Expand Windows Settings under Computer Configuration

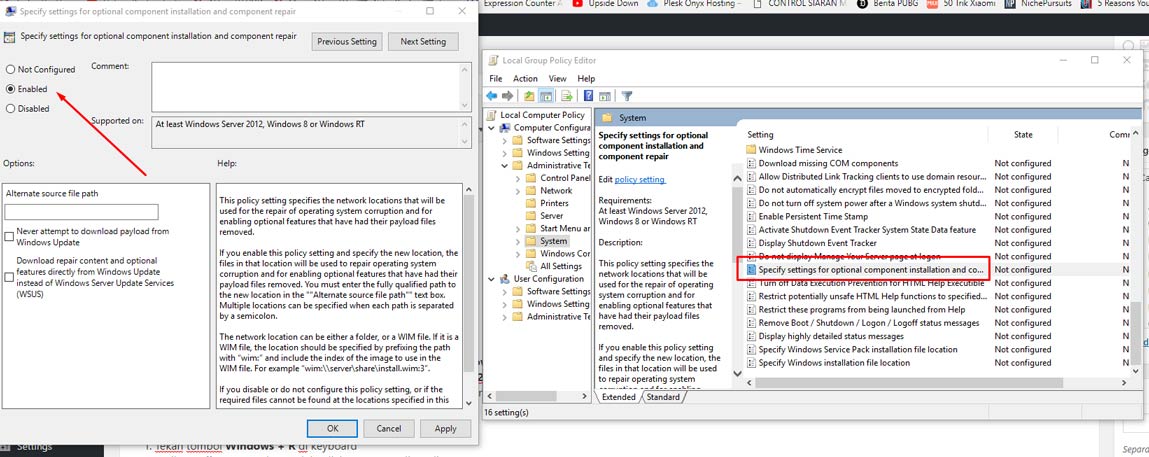click(505, 153)
